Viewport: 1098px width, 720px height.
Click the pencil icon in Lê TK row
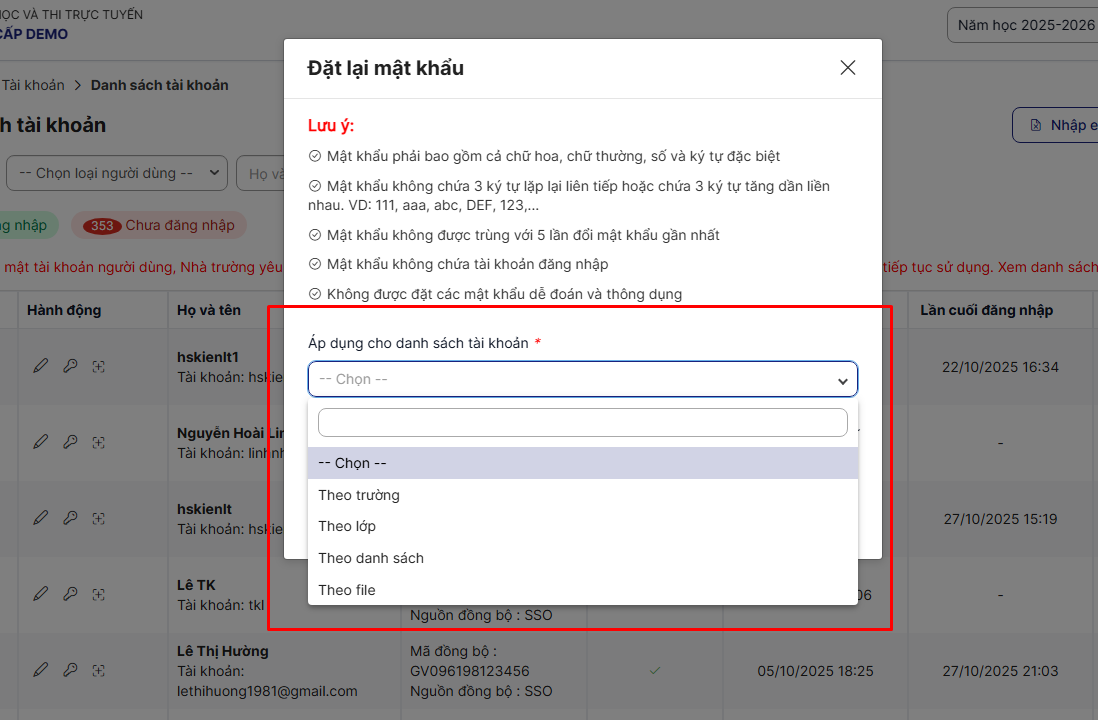[x=40, y=594]
